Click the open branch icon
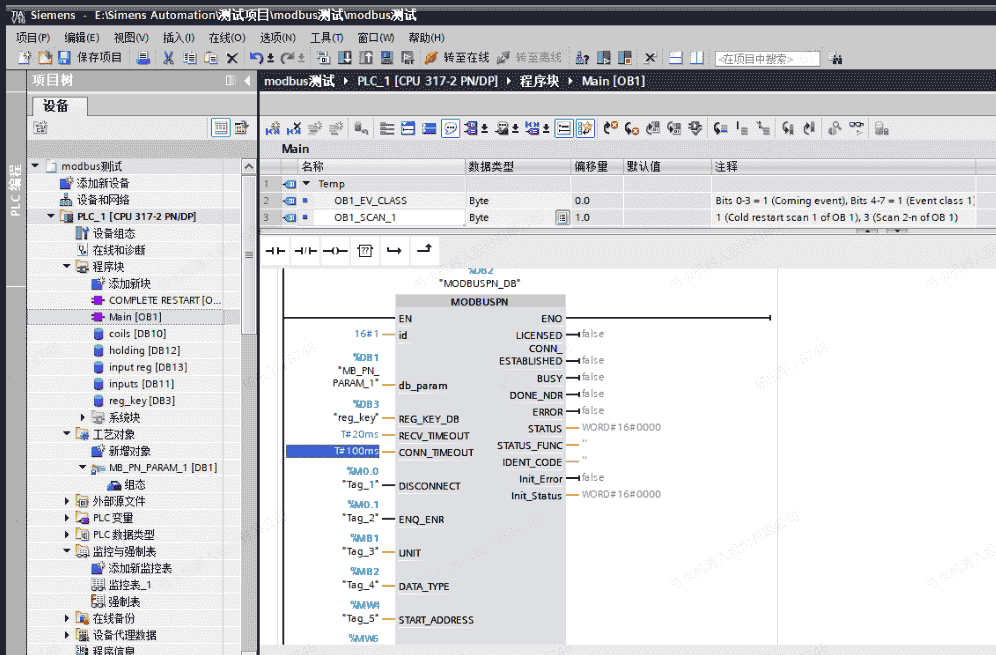 pos(394,249)
